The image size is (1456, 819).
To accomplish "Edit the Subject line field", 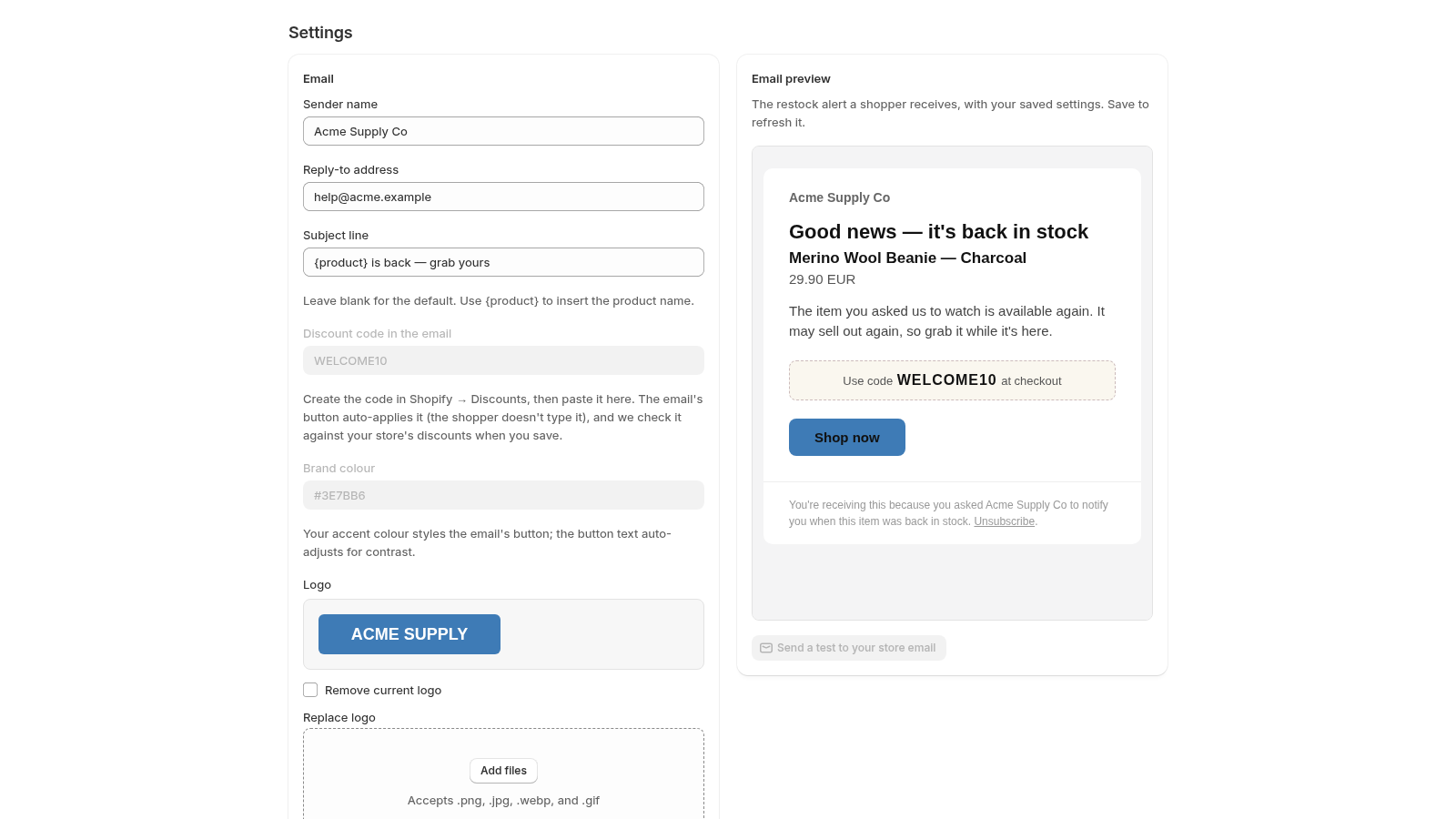I will click(503, 262).
